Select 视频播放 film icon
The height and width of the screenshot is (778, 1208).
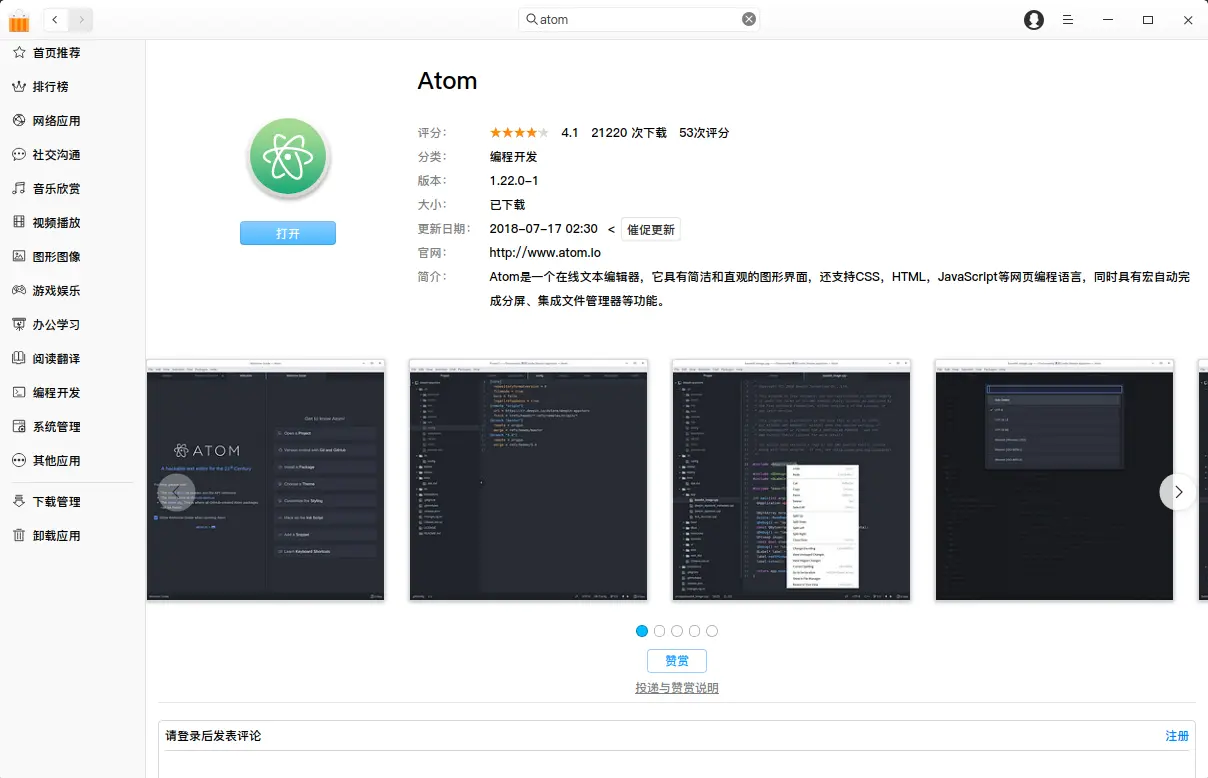click(x=18, y=222)
